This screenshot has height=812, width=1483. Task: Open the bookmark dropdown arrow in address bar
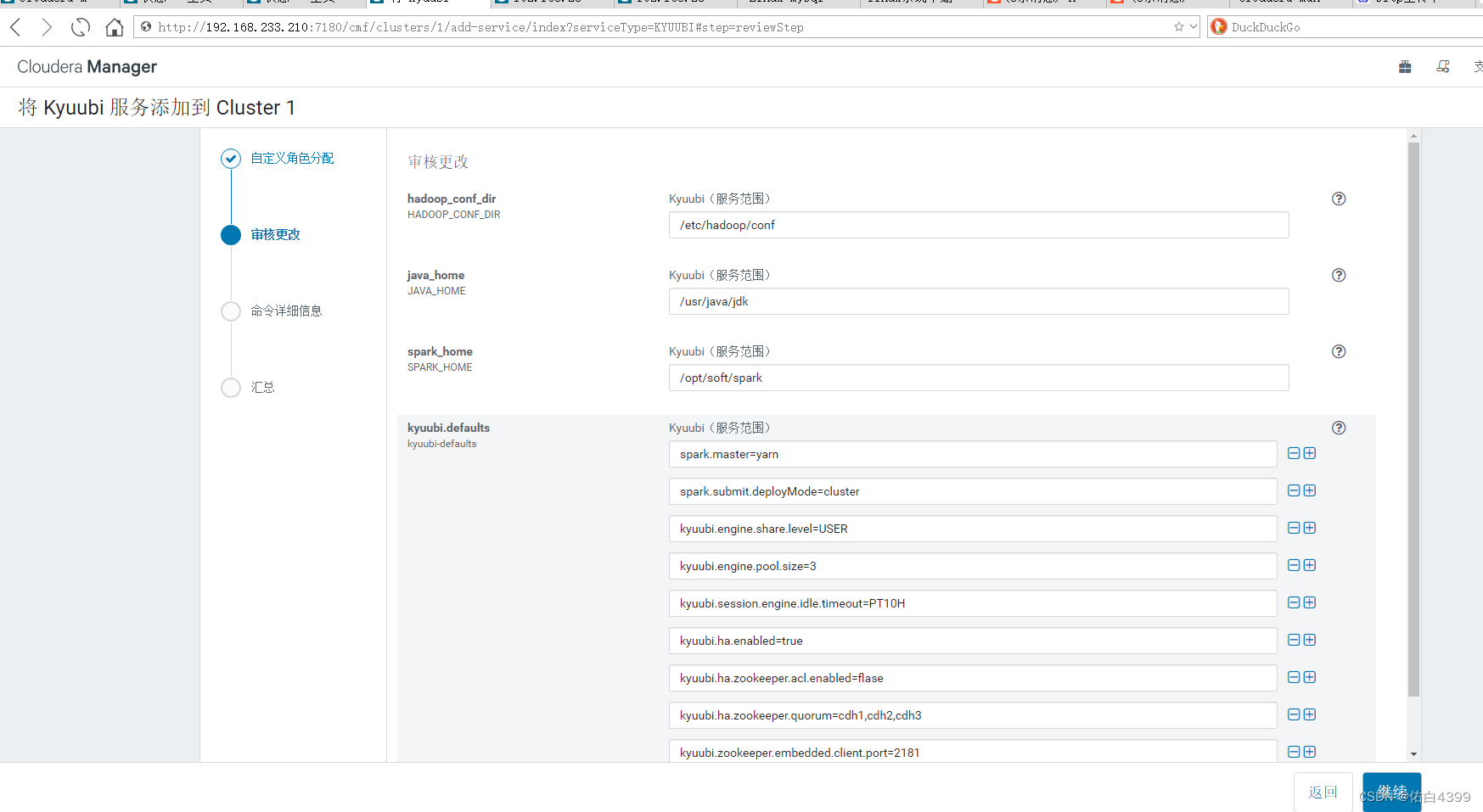pos(1192,26)
